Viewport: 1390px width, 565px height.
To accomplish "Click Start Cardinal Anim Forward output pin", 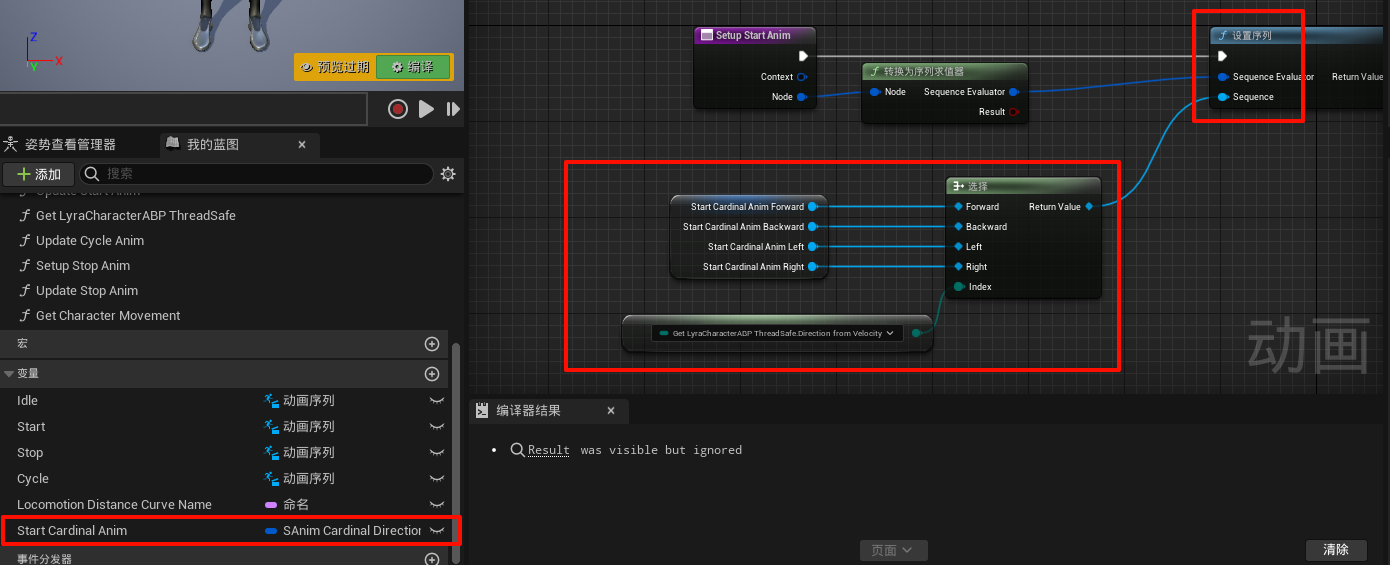I will (812, 207).
